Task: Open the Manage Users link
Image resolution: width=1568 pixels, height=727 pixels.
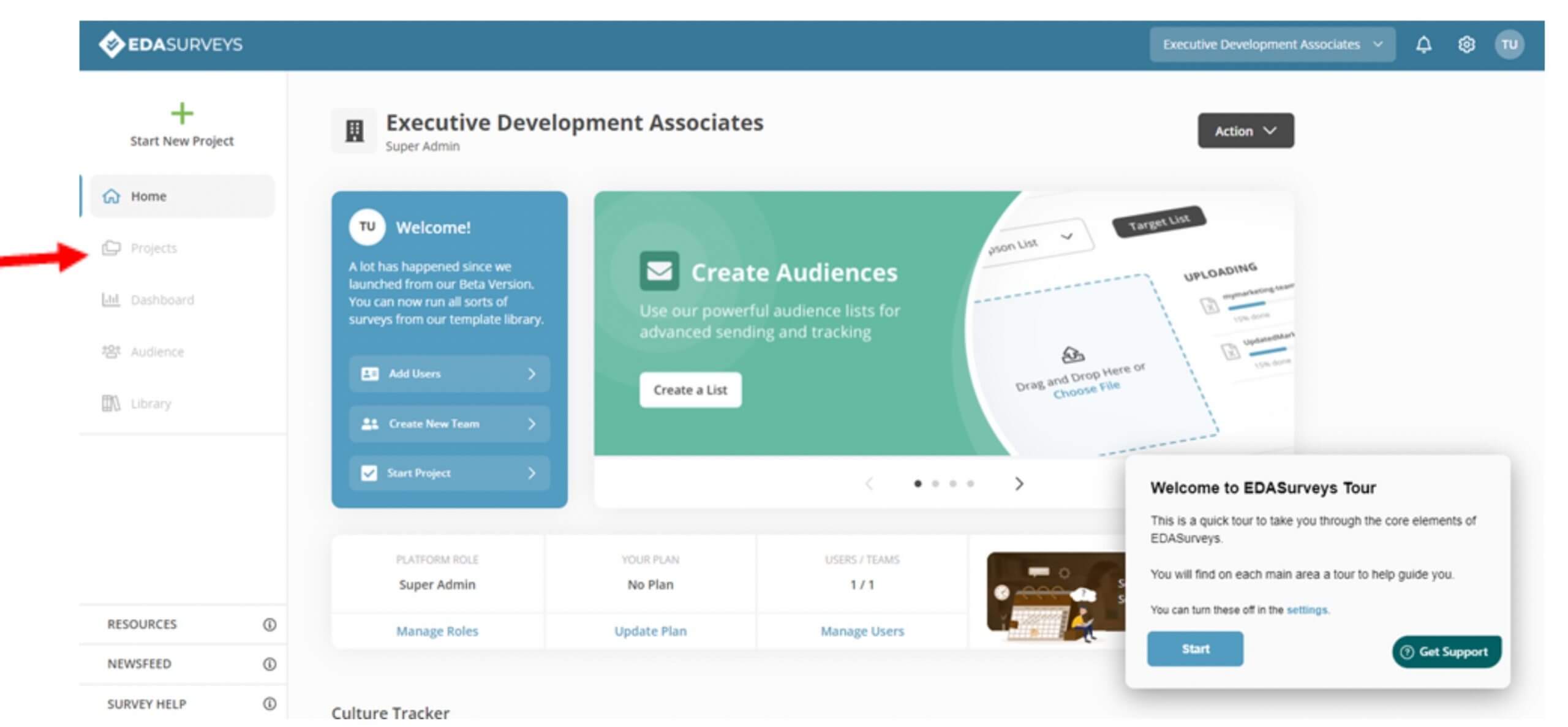Action: click(862, 631)
